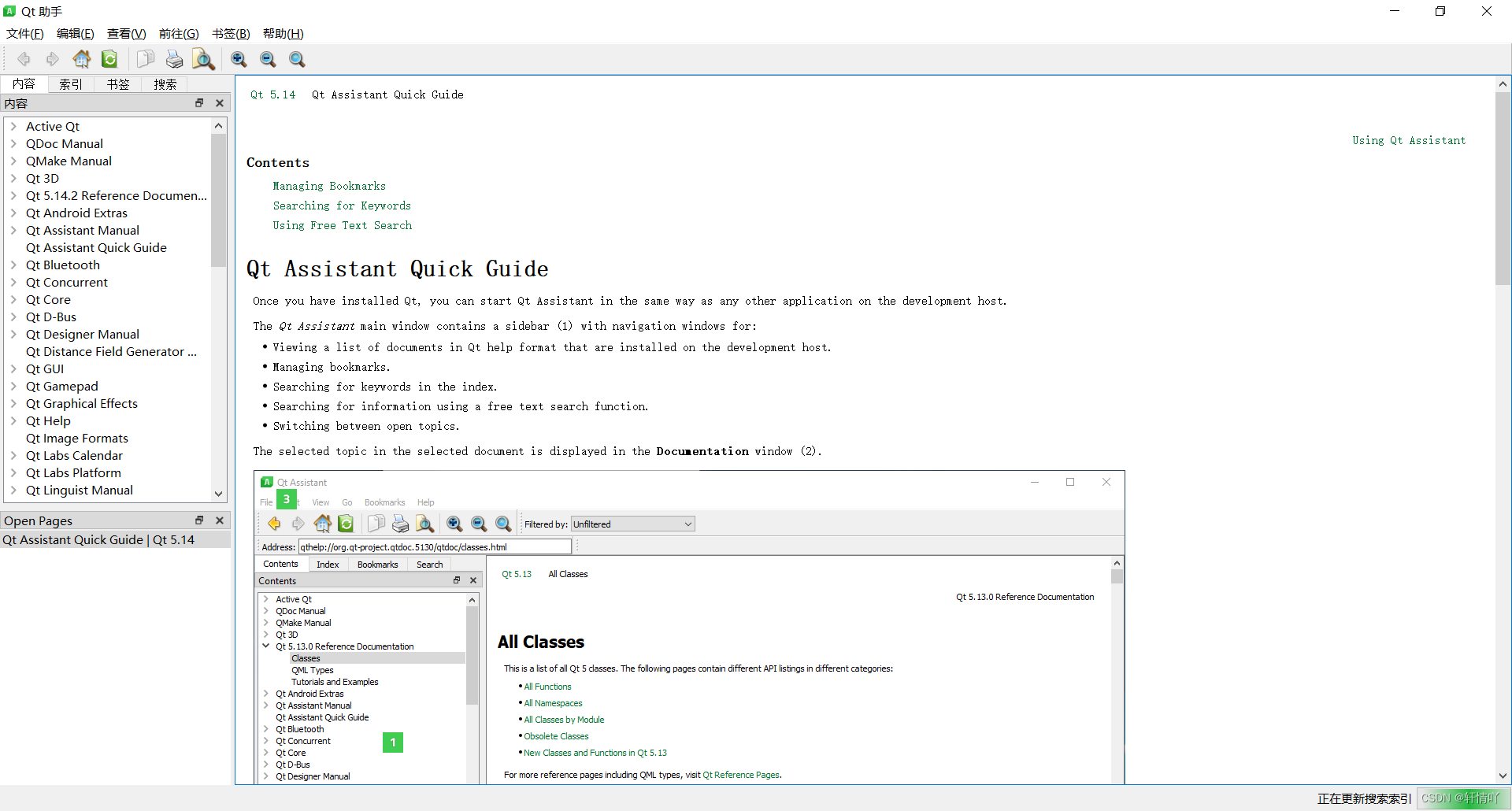
Task: Select Qt Designer Manual tree item
Action: click(x=83, y=334)
